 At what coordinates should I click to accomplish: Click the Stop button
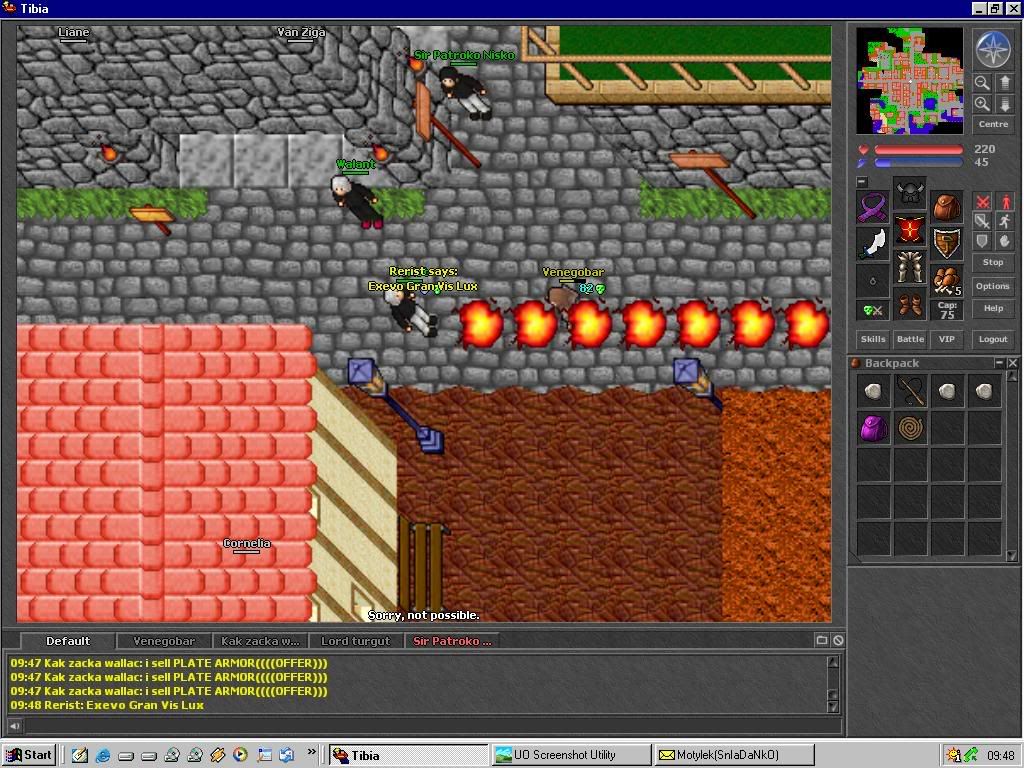(x=993, y=262)
